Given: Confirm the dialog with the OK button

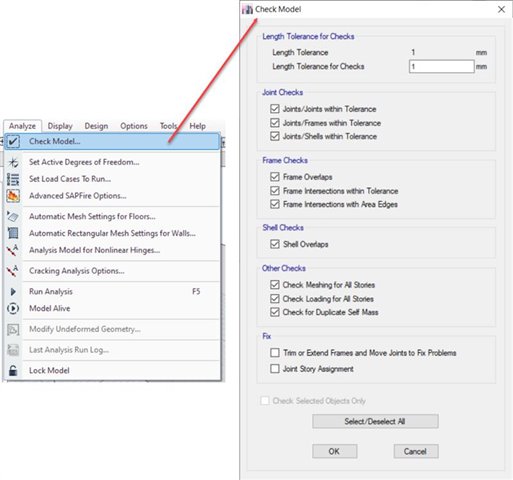Looking at the screenshot, I should (x=335, y=451).
